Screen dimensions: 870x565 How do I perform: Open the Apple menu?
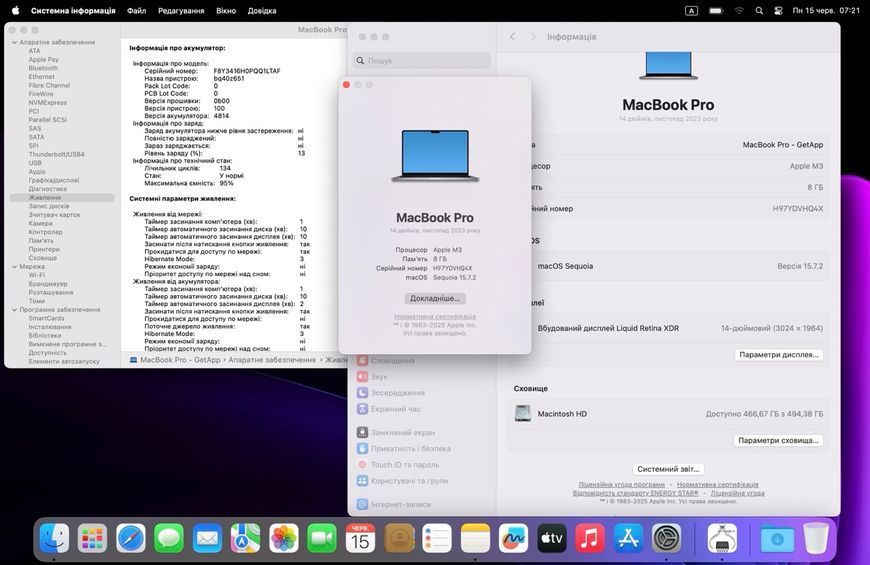coord(16,11)
